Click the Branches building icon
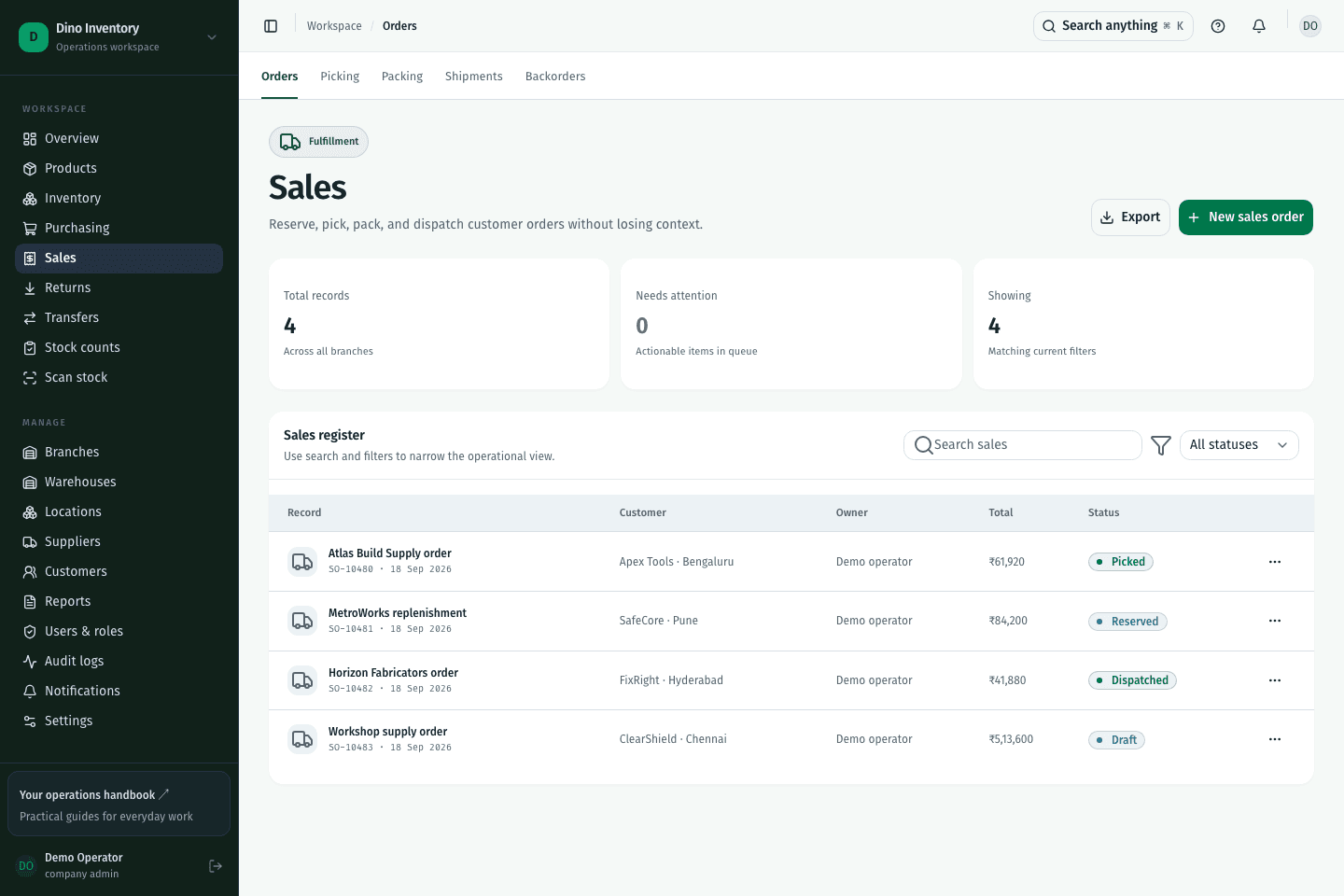This screenshot has width=1344, height=896. click(x=30, y=453)
